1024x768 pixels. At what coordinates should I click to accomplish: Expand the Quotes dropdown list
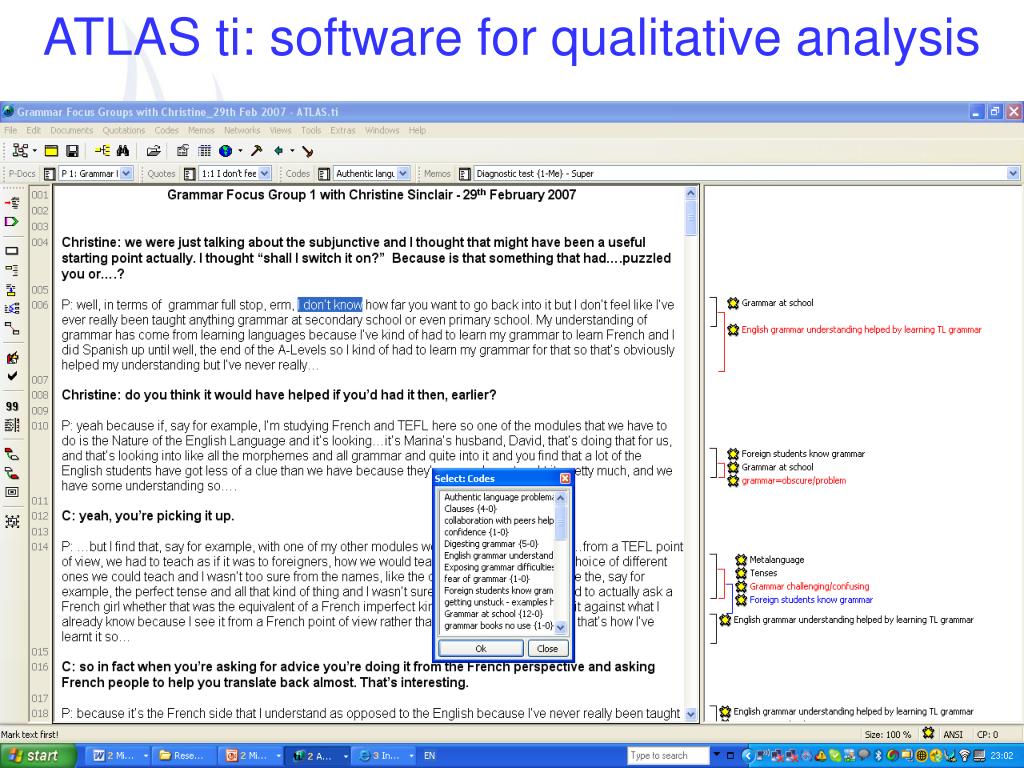coord(264,174)
